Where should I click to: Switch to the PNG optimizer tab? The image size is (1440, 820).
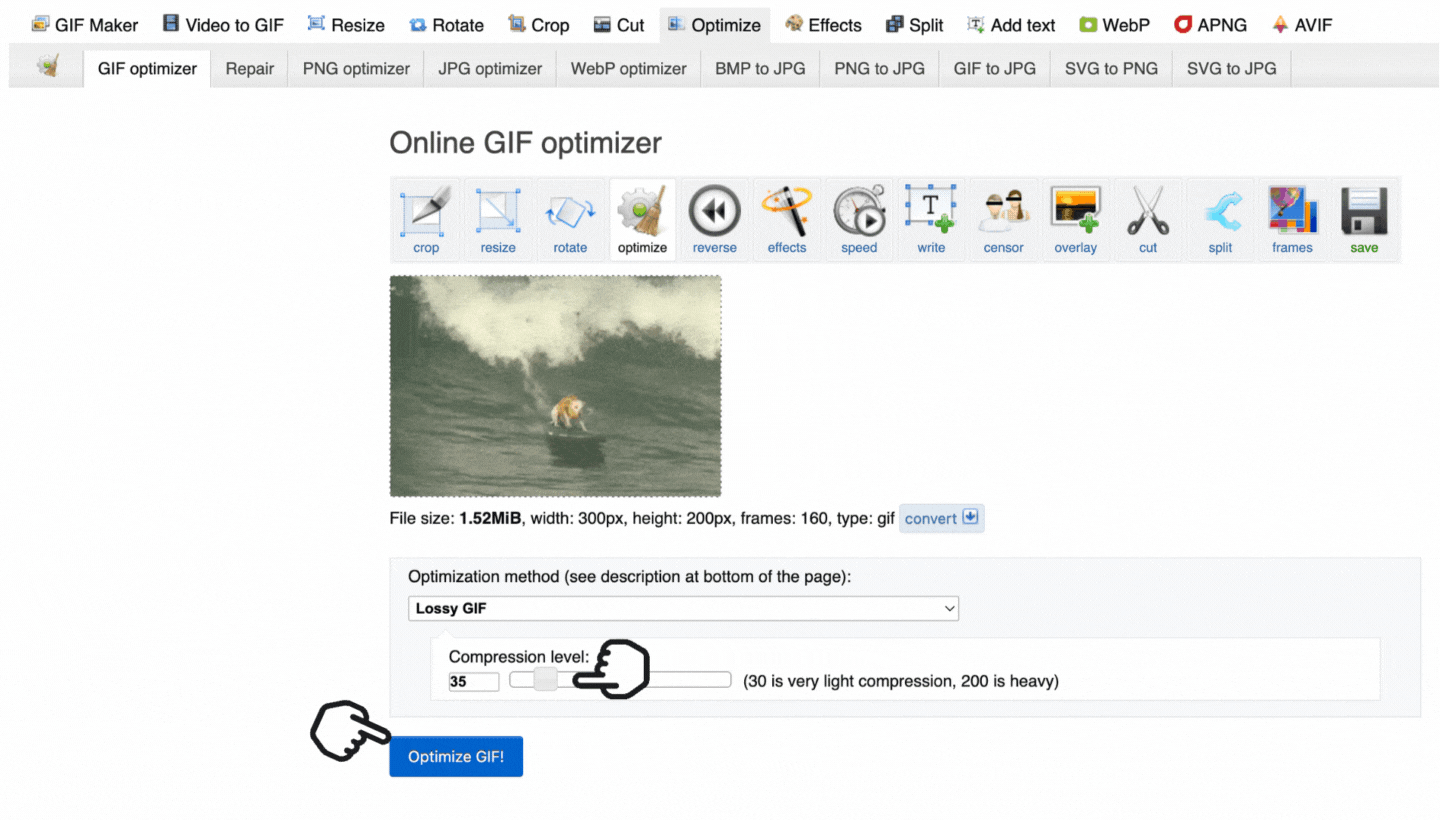[x=355, y=68]
